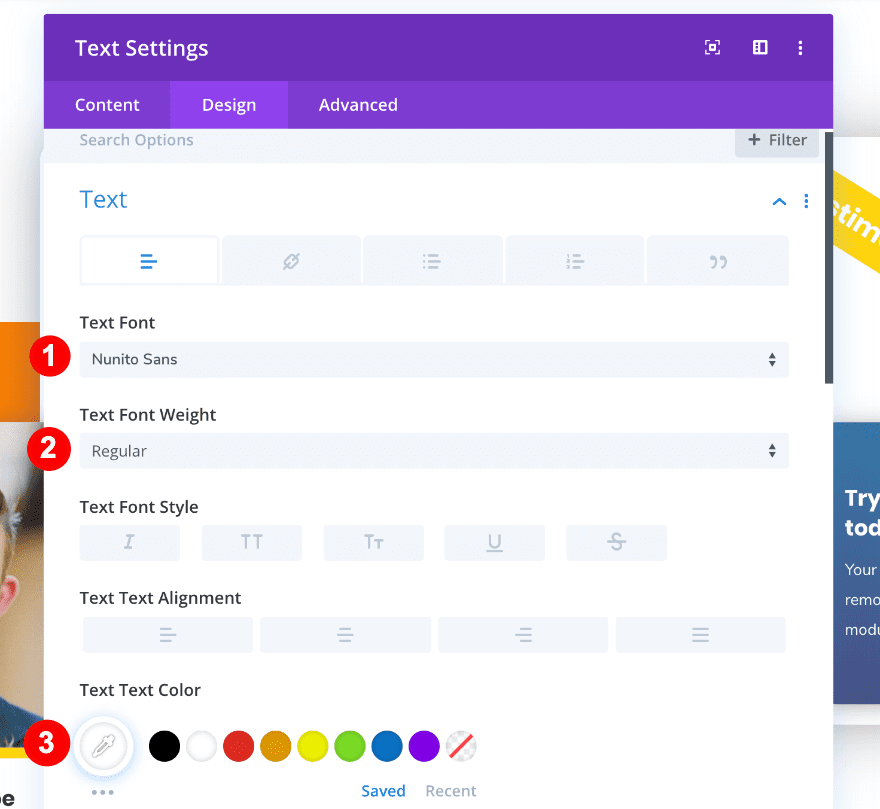The image size is (880, 809).
Task: Open the Text Font Weight dropdown
Action: click(434, 450)
